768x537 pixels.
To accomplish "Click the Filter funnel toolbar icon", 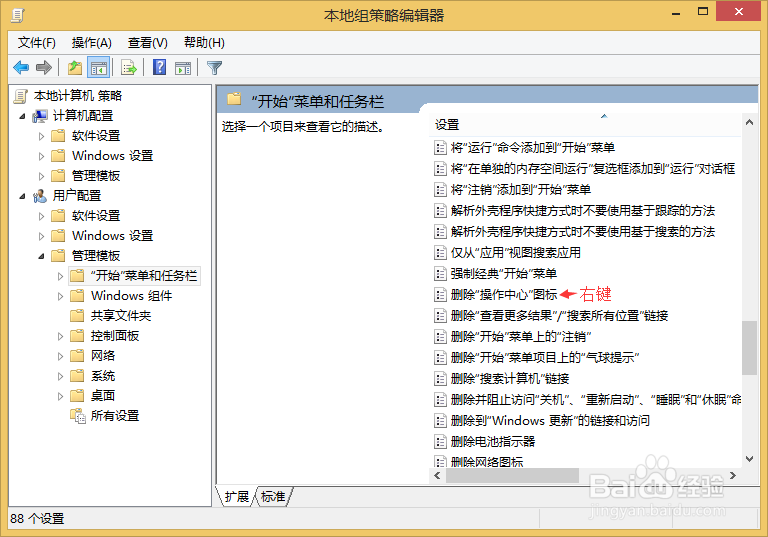I will tap(215, 68).
